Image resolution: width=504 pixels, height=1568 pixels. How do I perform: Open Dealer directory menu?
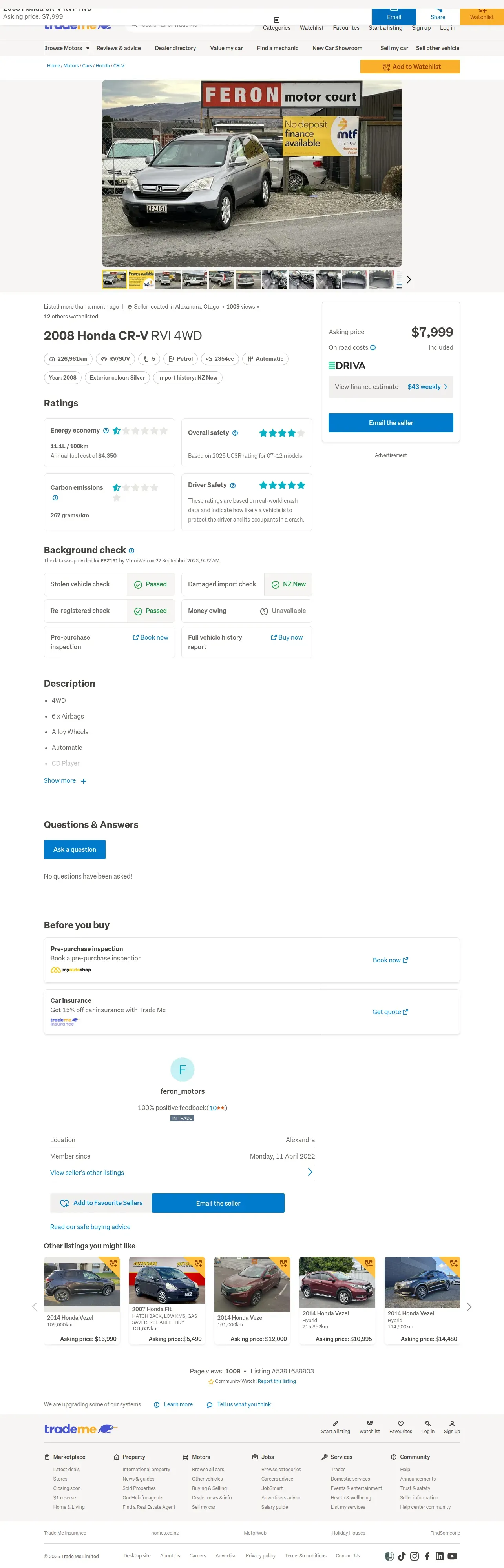(x=175, y=48)
